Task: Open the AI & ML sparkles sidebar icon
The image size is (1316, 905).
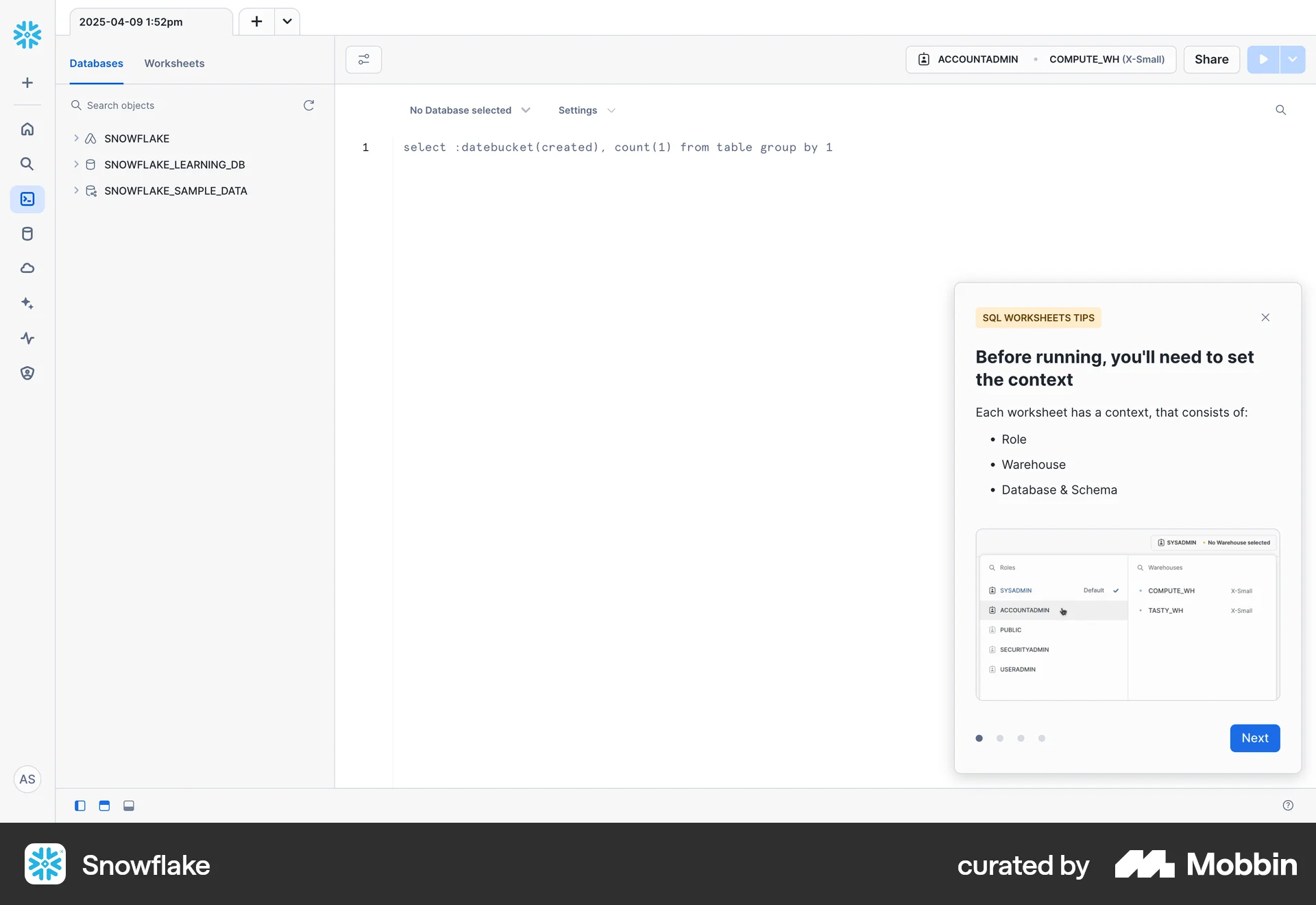Action: coord(27,303)
